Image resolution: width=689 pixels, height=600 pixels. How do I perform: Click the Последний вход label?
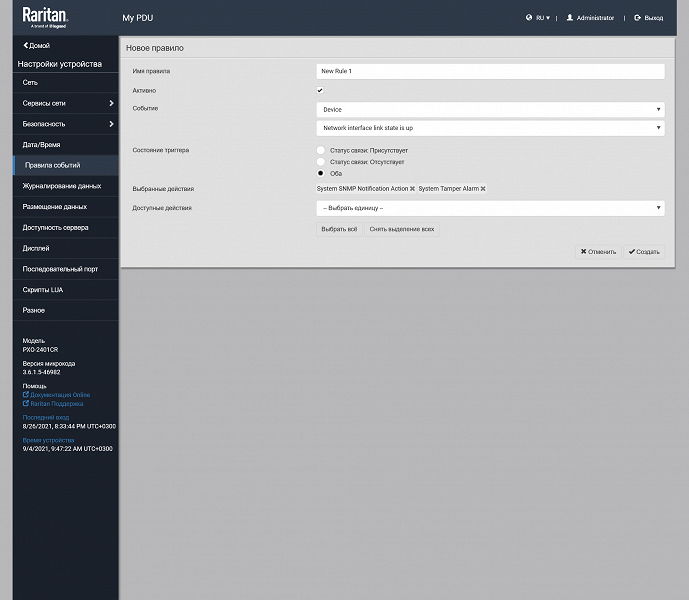tap(46, 417)
